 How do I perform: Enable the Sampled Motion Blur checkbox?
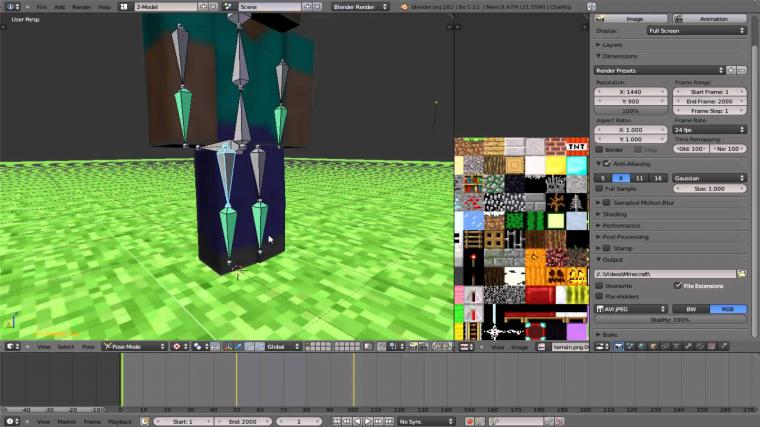tap(606, 203)
